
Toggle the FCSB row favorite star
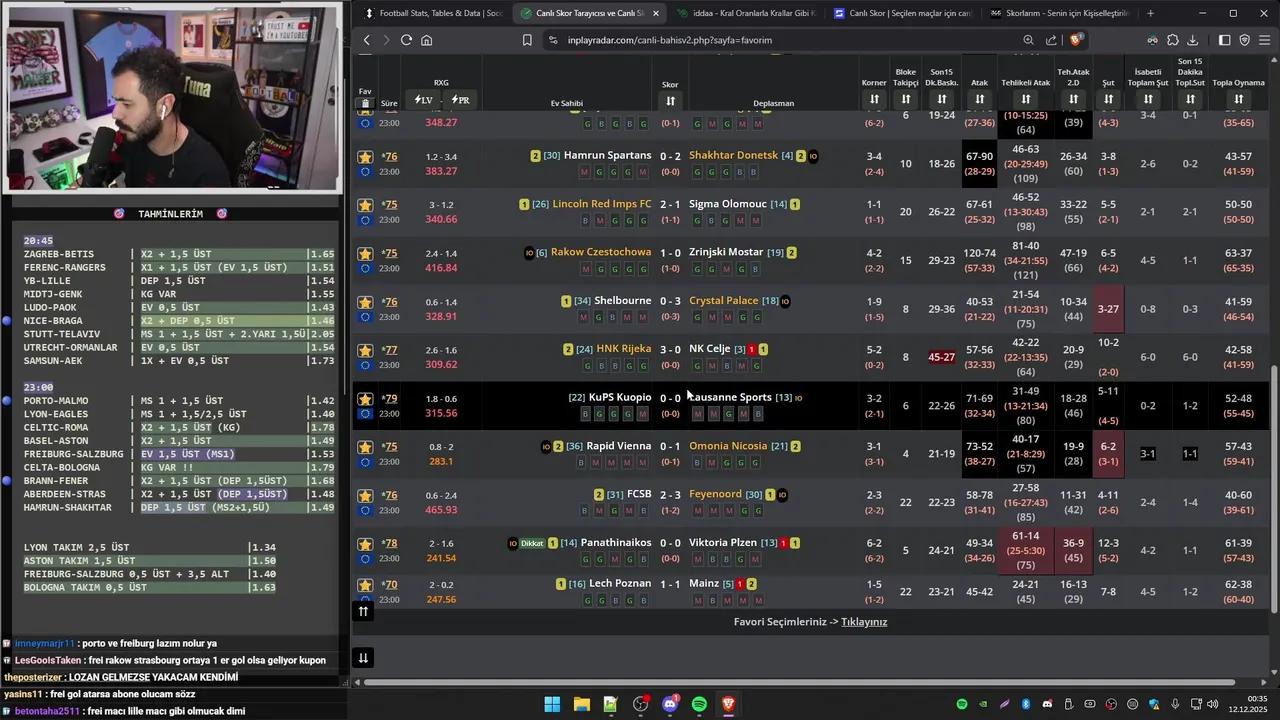tap(365, 496)
